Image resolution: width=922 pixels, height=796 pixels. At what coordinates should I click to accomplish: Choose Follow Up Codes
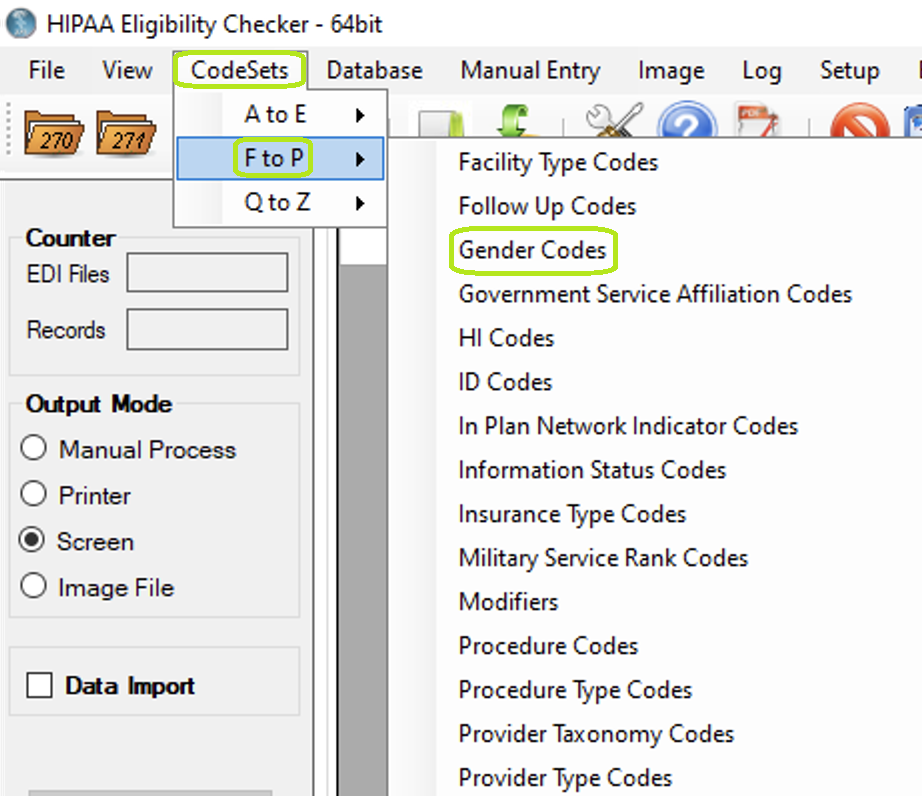pos(547,206)
